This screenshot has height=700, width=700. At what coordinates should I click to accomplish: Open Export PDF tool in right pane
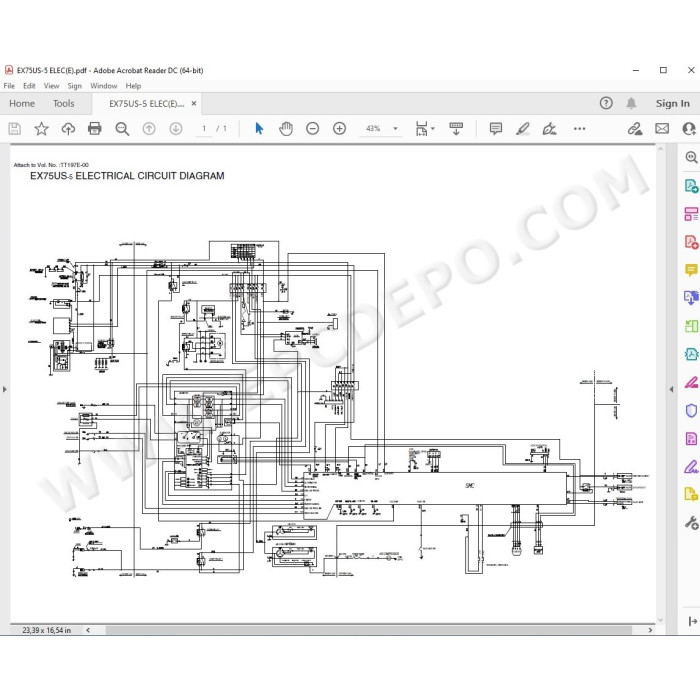(691, 186)
